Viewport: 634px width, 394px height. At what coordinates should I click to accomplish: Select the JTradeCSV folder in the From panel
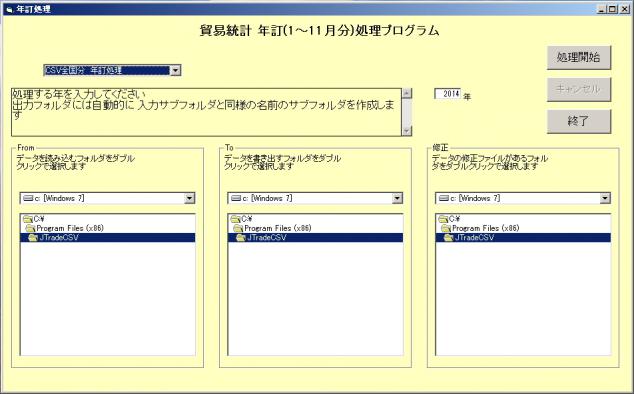(108, 237)
